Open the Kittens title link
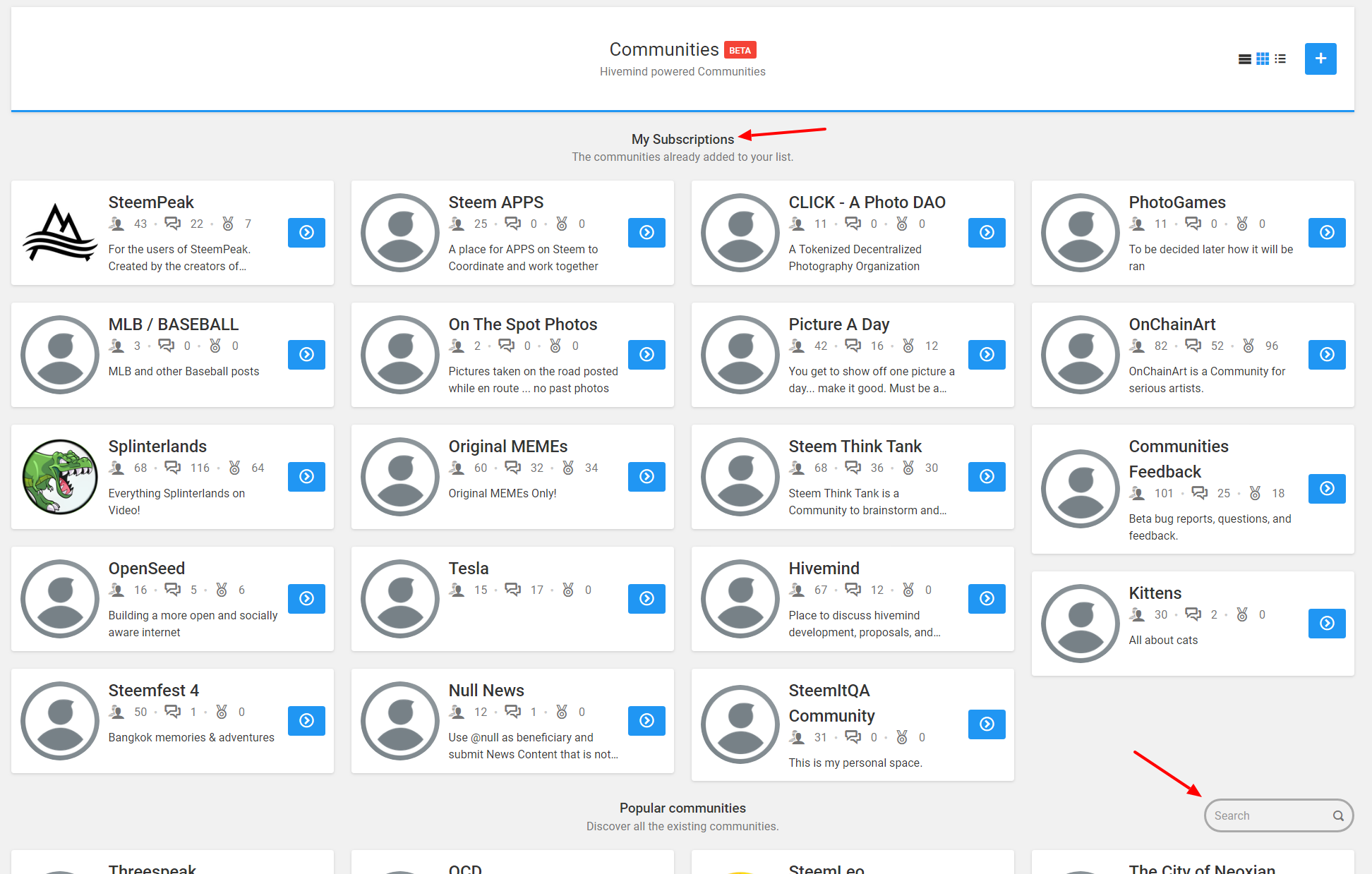The width and height of the screenshot is (1372, 874). pos(1155,593)
